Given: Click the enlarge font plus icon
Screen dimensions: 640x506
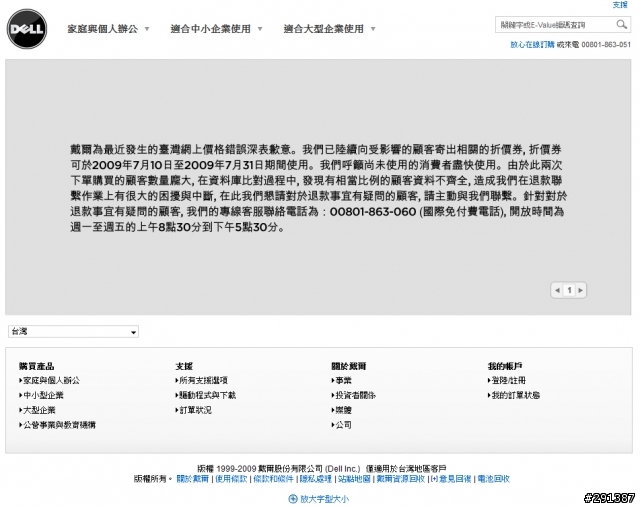Looking at the screenshot, I should (293, 499).
